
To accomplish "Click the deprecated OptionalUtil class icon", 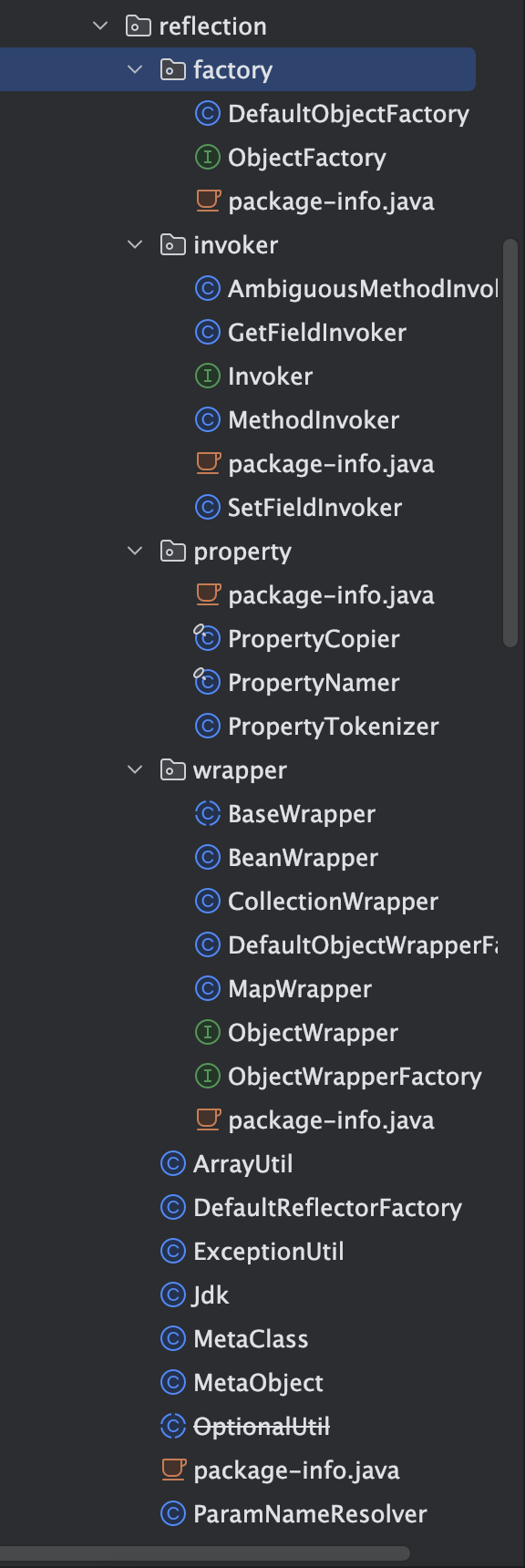I will (173, 1427).
